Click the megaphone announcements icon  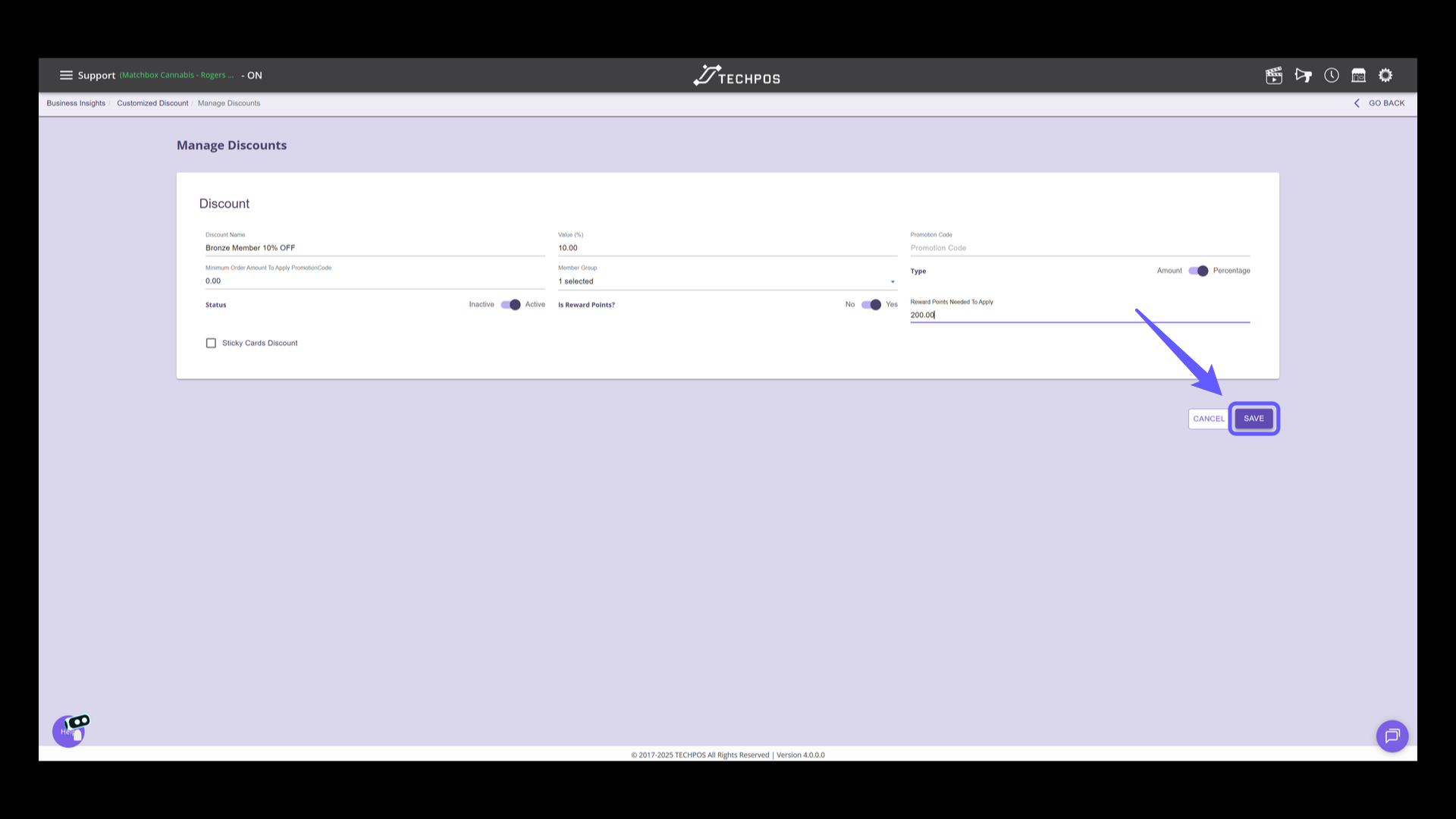pos(1304,75)
